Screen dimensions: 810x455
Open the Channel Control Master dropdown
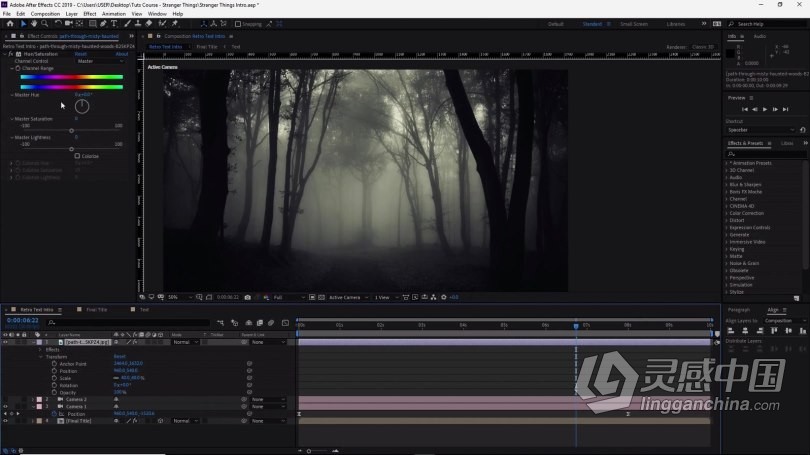[98, 61]
